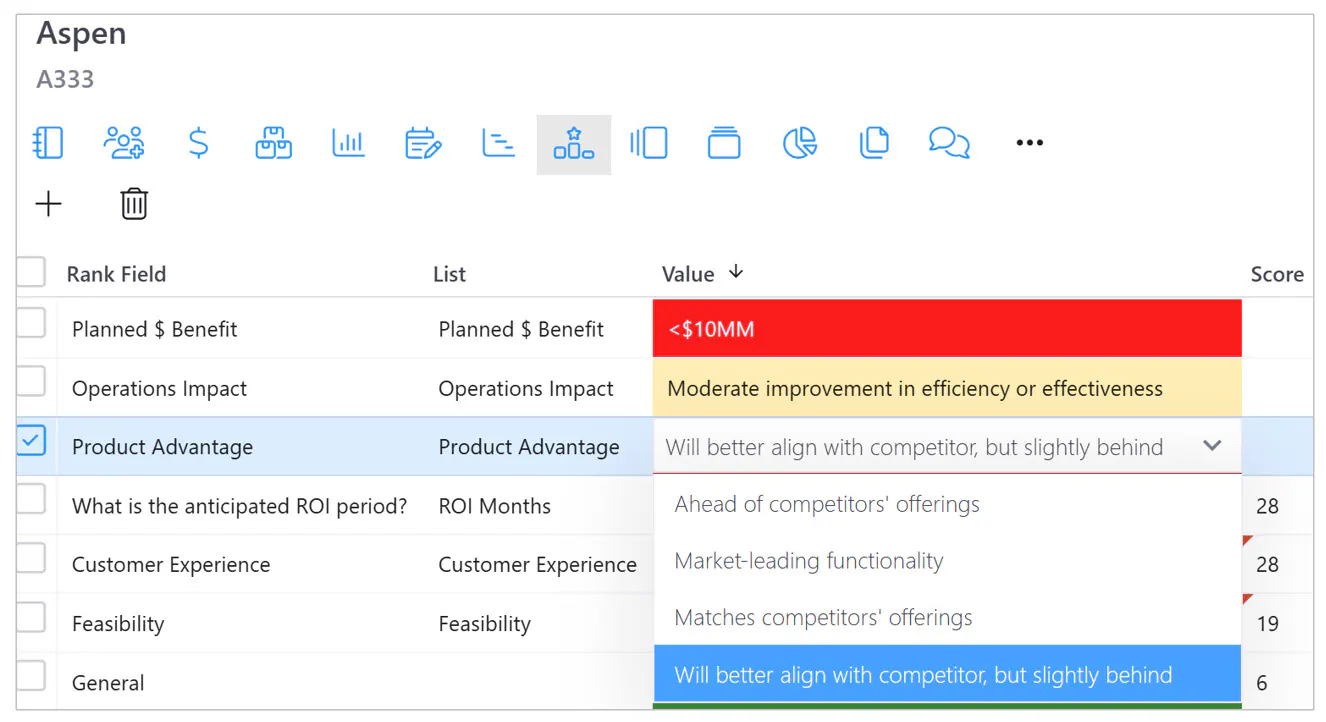The height and width of the screenshot is (722, 1326).
Task: Add a new rank row with plus icon
Action: click(x=48, y=204)
